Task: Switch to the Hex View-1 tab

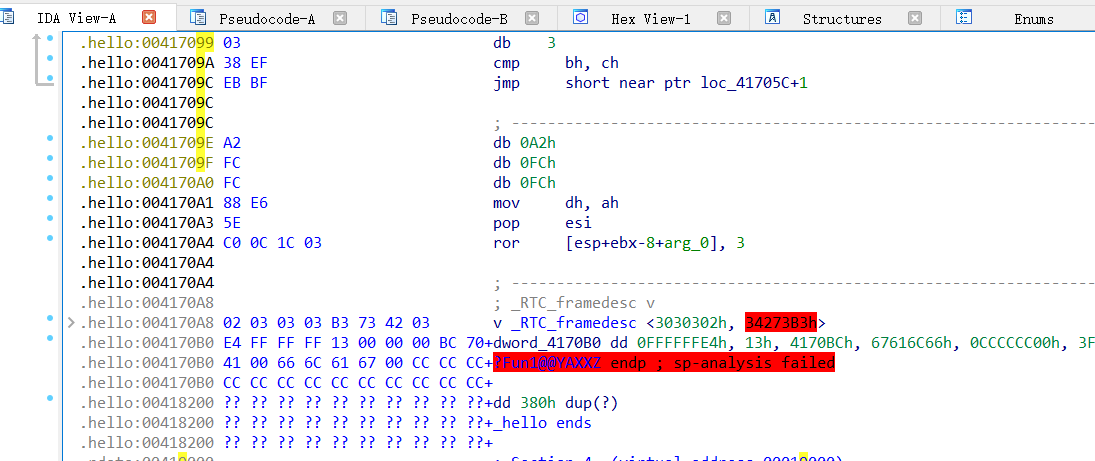Action: pyautogui.click(x=651, y=19)
